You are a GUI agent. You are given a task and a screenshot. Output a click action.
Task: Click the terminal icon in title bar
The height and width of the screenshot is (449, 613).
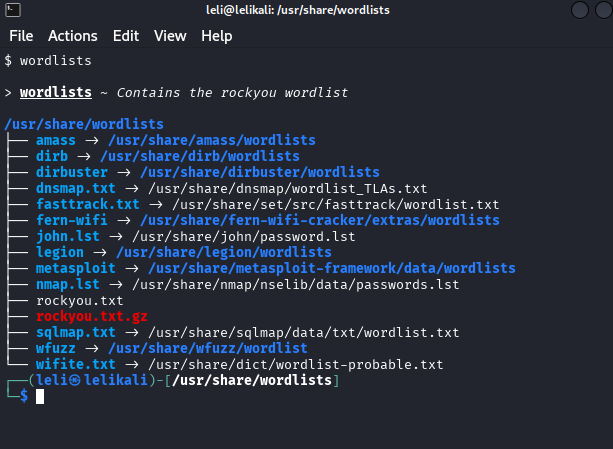tap(13, 10)
